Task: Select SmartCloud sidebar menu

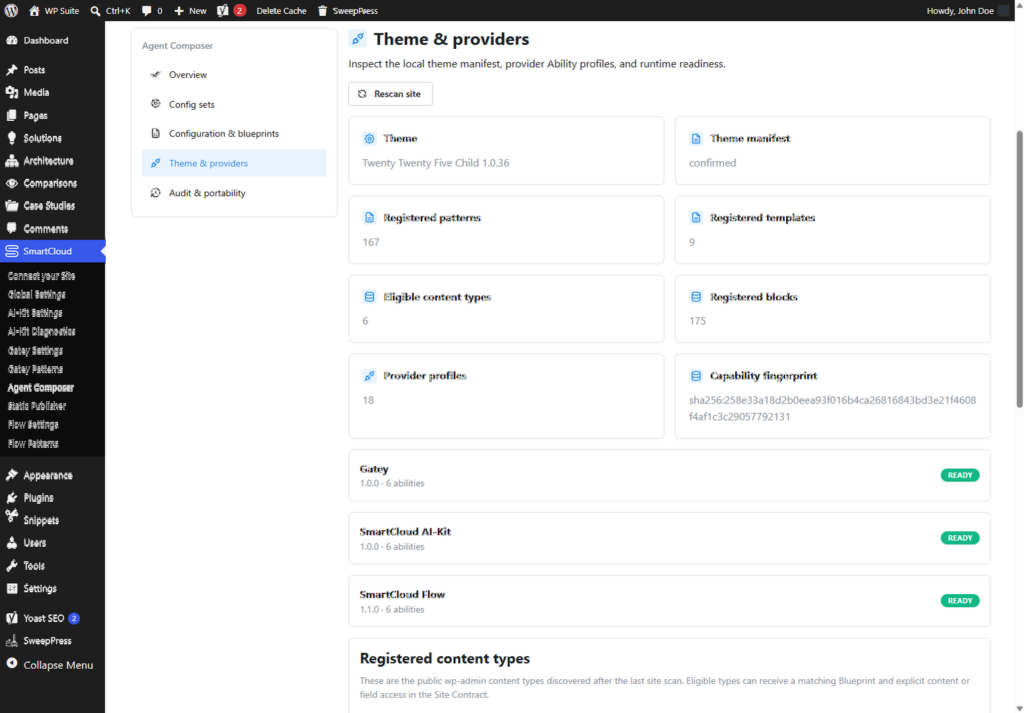Action: (52, 251)
